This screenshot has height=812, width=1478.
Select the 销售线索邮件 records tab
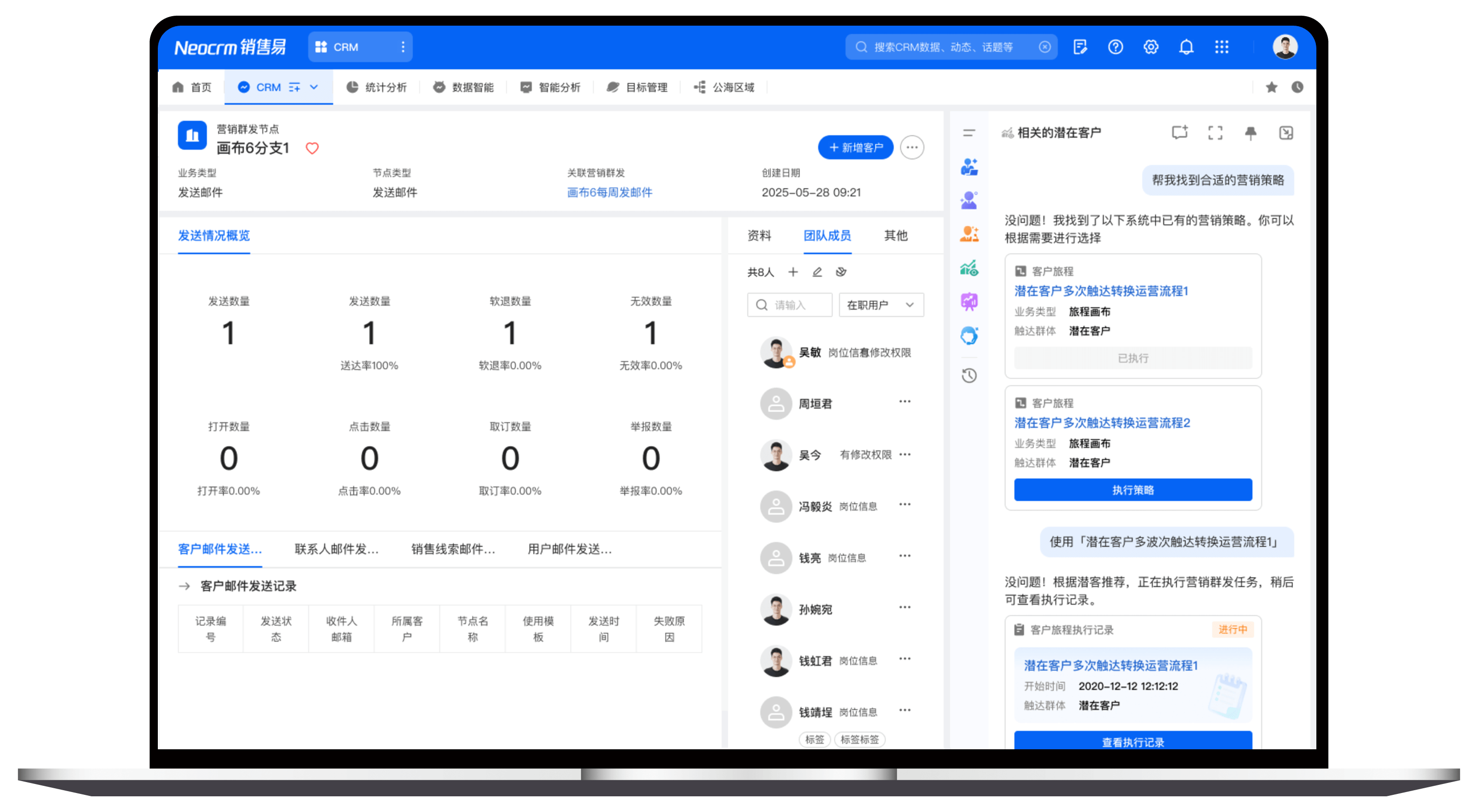(453, 549)
